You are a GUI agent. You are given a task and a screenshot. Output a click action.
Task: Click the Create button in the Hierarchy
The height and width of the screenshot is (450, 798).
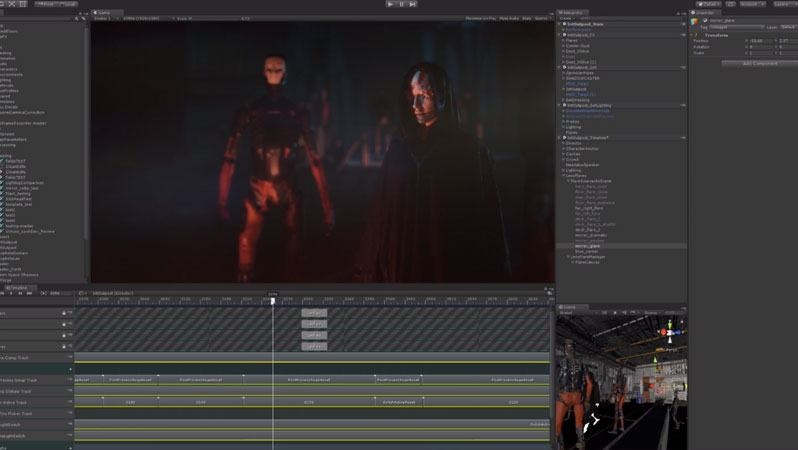click(566, 18)
